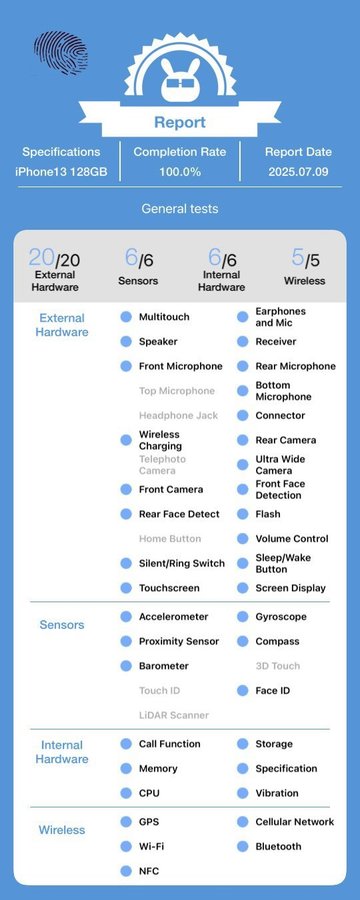Switch to the Sensors 6/6 summary
Viewport: 360px width, 900px height.
[x=138, y=266]
